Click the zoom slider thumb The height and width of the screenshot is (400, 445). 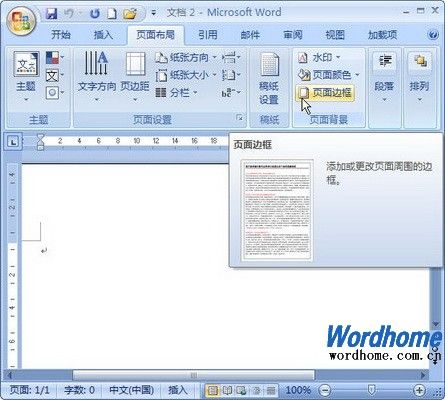pyautogui.click(x=371, y=389)
